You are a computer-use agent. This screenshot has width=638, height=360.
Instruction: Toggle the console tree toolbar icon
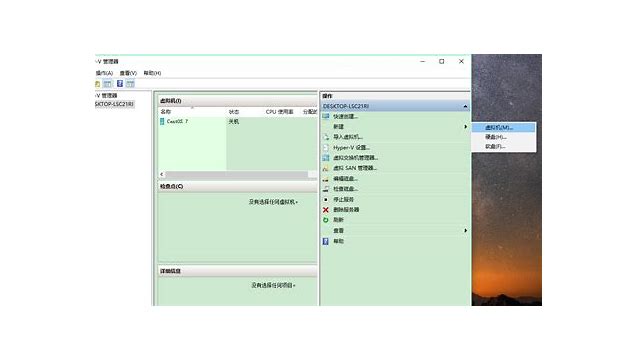(x=107, y=84)
